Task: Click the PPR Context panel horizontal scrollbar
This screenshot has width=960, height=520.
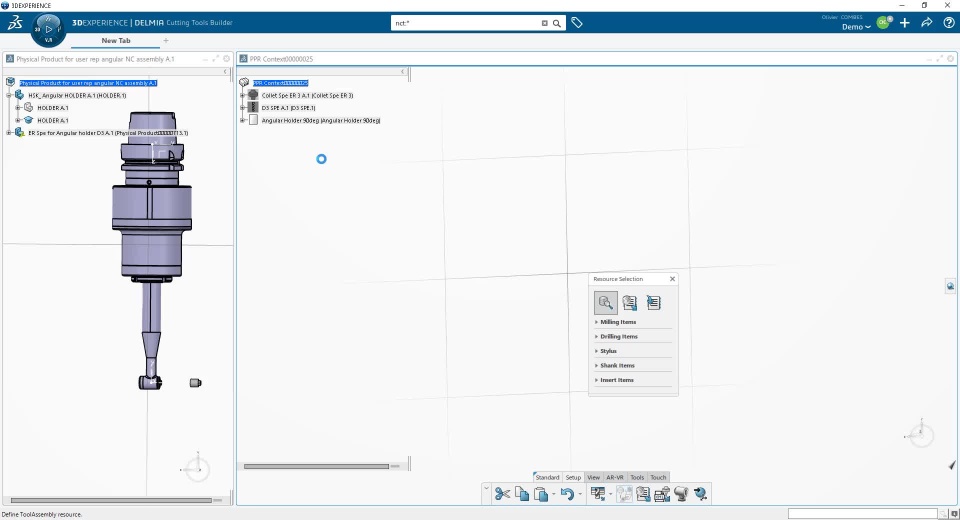Action: (317, 466)
